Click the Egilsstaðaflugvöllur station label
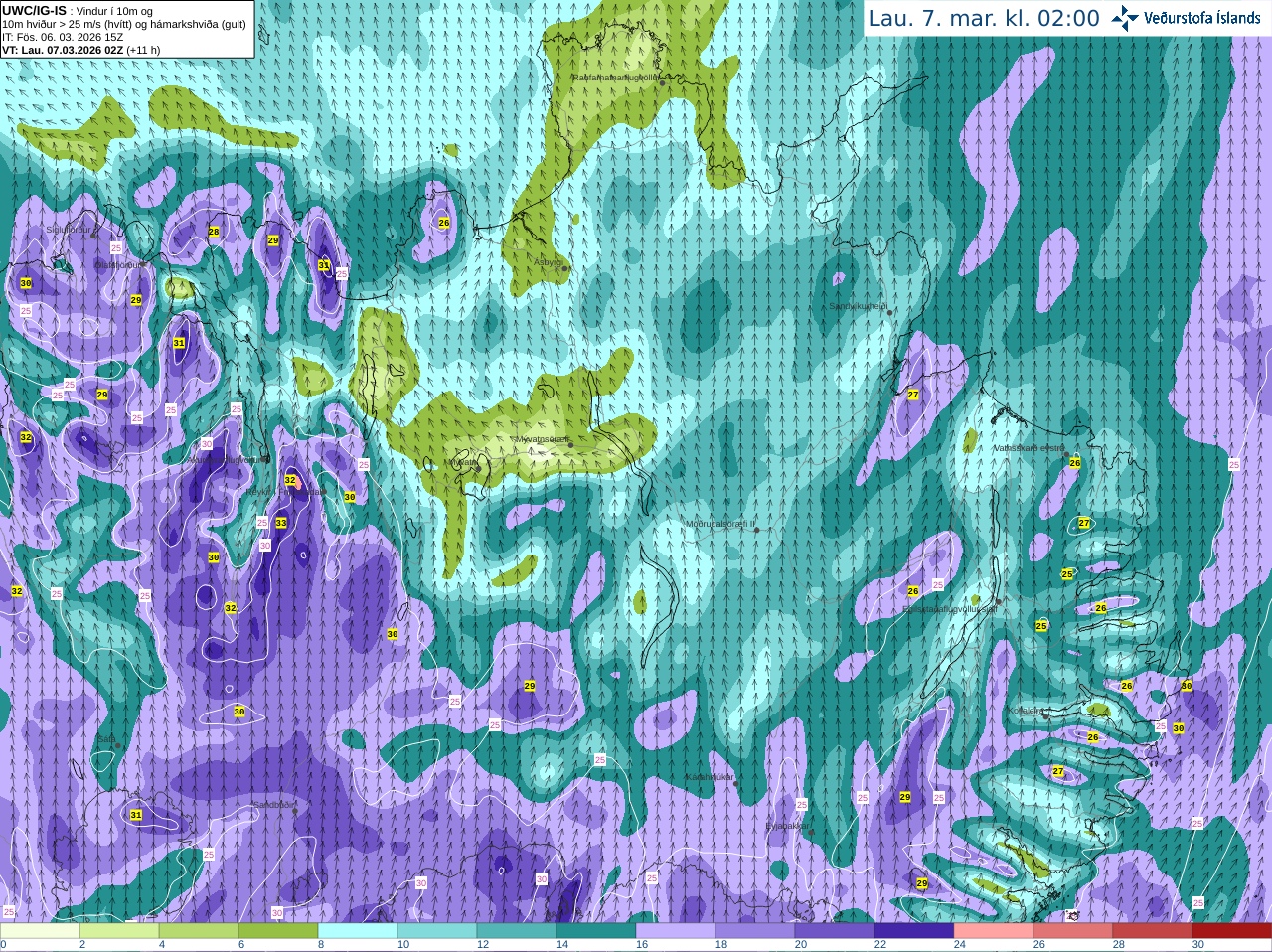Viewport: 1272px width, 952px height. coord(949,609)
